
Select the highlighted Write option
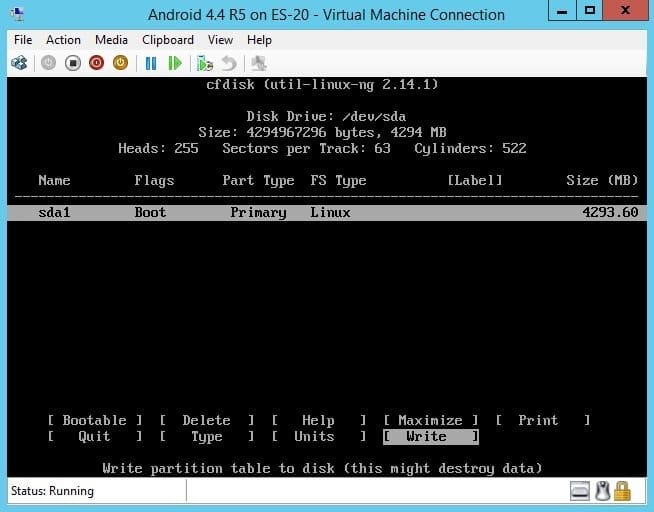point(431,437)
